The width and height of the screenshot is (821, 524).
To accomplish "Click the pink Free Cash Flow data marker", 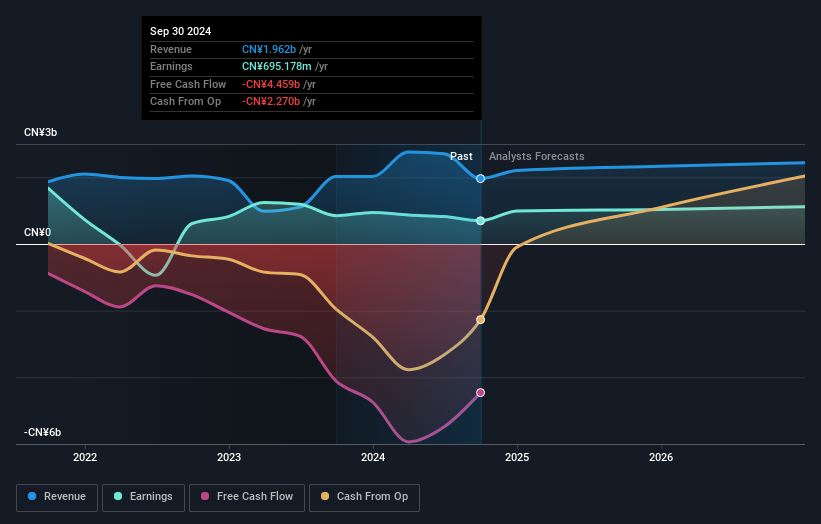I will coord(480,393).
